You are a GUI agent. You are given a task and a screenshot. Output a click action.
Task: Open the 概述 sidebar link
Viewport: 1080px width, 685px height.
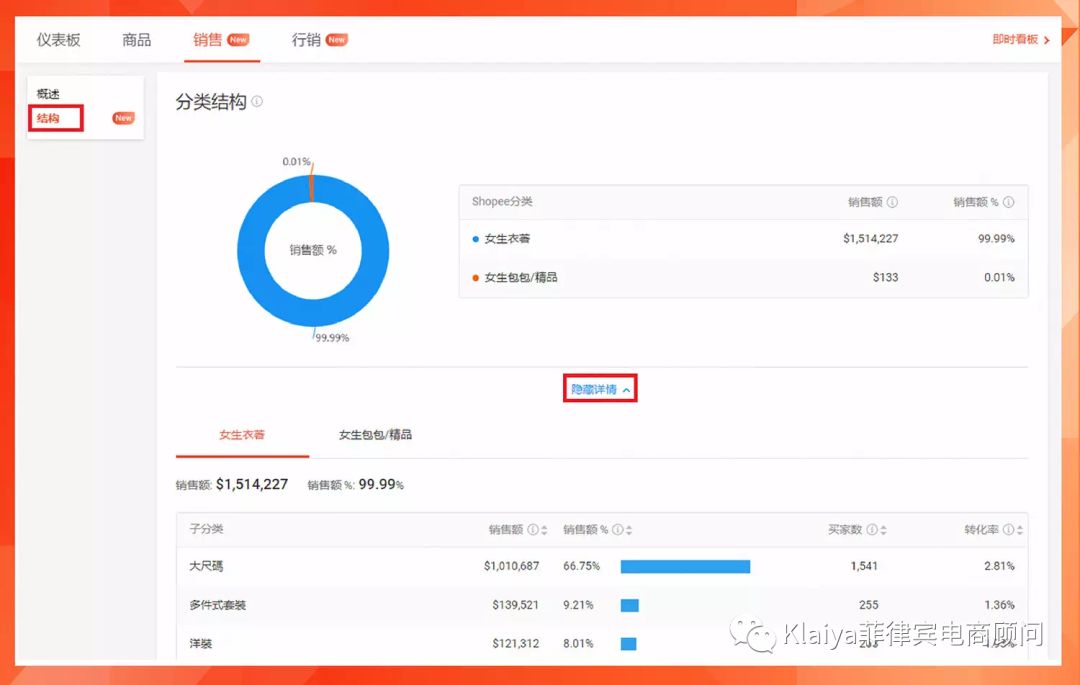coord(46,92)
